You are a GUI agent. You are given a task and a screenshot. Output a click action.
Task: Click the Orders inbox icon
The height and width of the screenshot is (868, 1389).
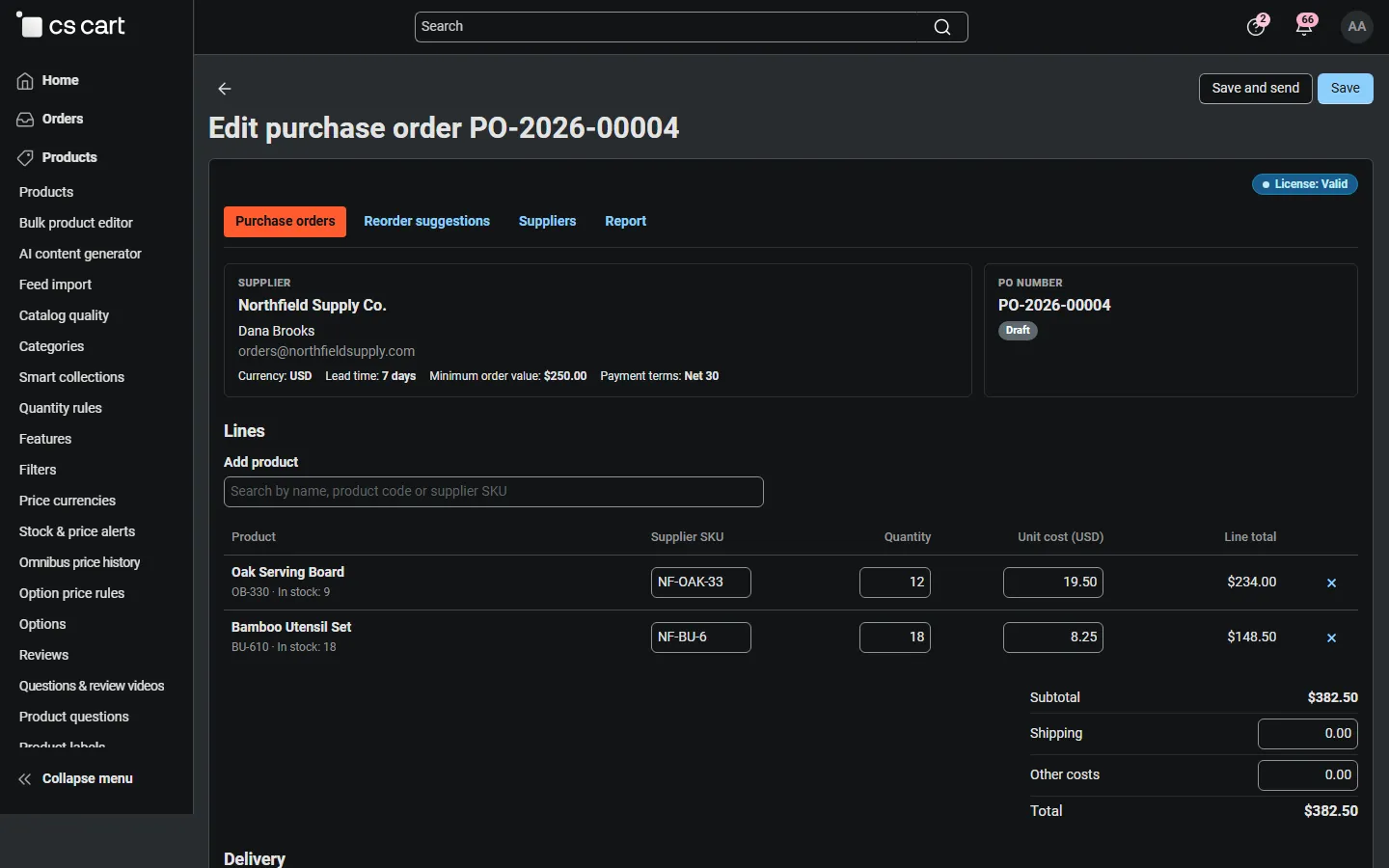click(x=25, y=120)
